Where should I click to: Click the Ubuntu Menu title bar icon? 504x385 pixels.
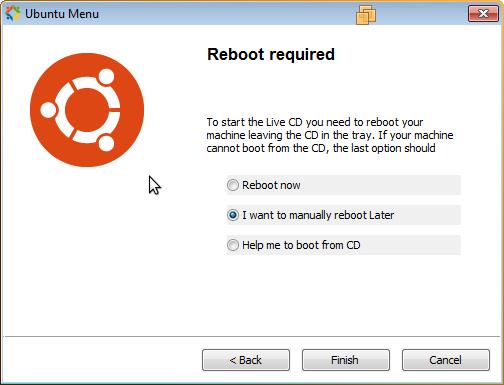click(13, 14)
